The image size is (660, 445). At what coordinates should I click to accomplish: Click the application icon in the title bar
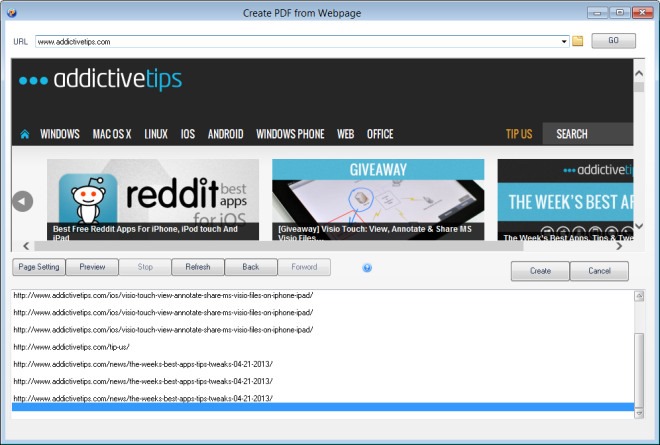(12, 13)
